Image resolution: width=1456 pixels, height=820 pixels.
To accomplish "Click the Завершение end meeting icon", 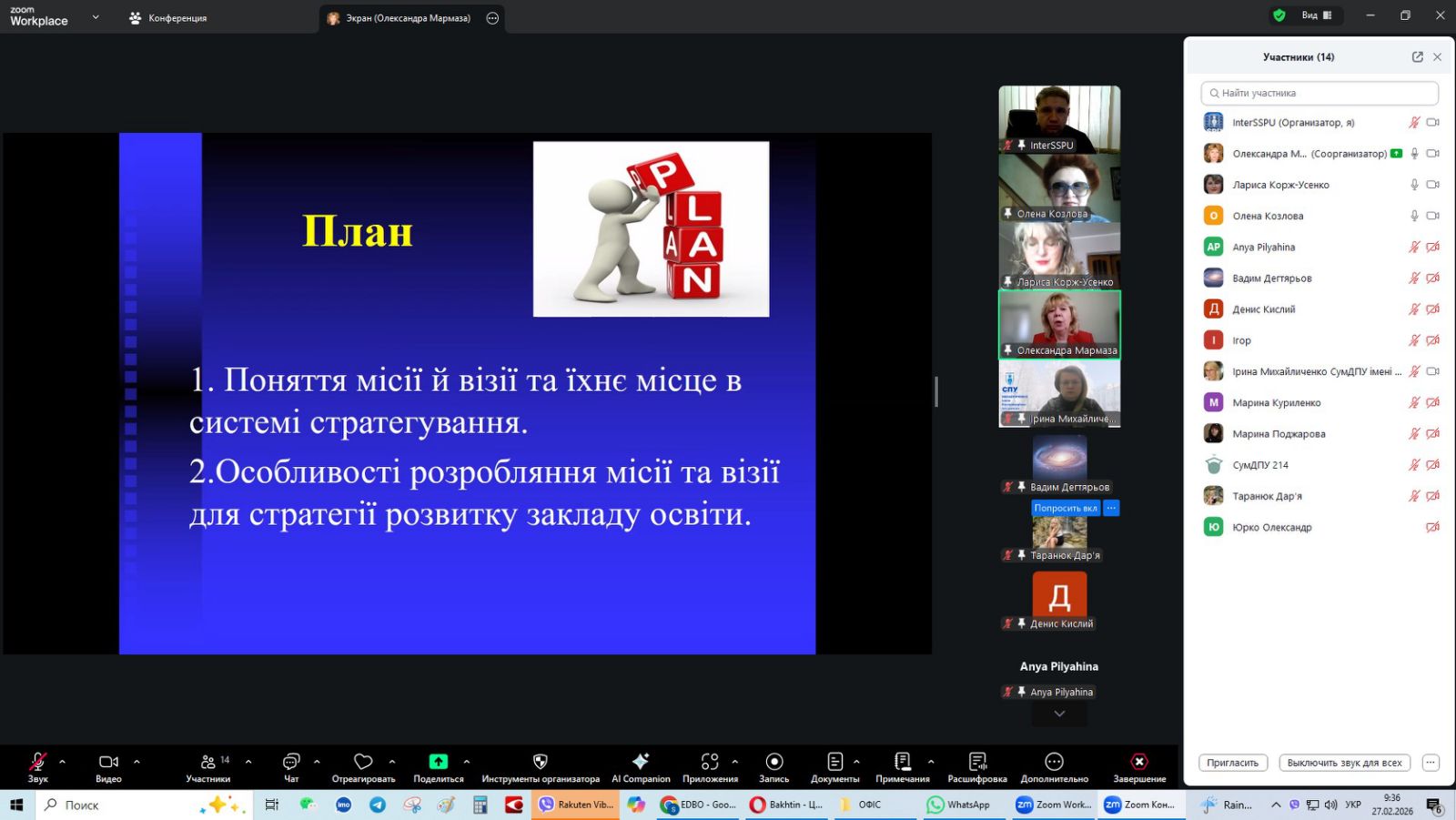I will 1139,762.
